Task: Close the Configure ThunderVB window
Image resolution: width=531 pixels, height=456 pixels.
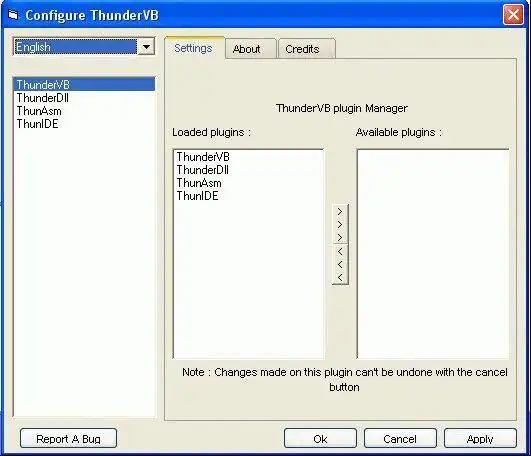Action: click(513, 15)
